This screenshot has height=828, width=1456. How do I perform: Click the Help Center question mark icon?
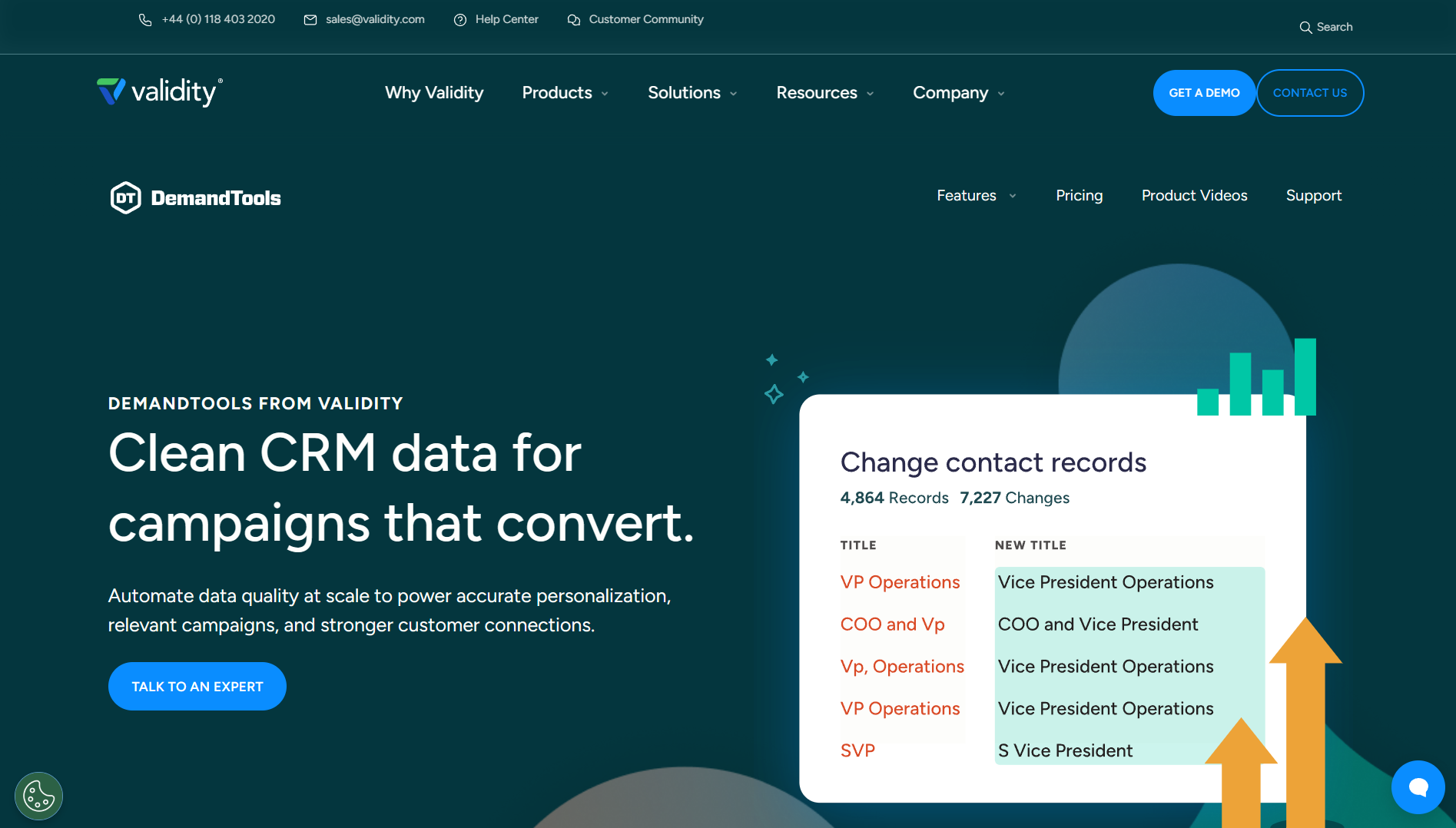pos(460,20)
